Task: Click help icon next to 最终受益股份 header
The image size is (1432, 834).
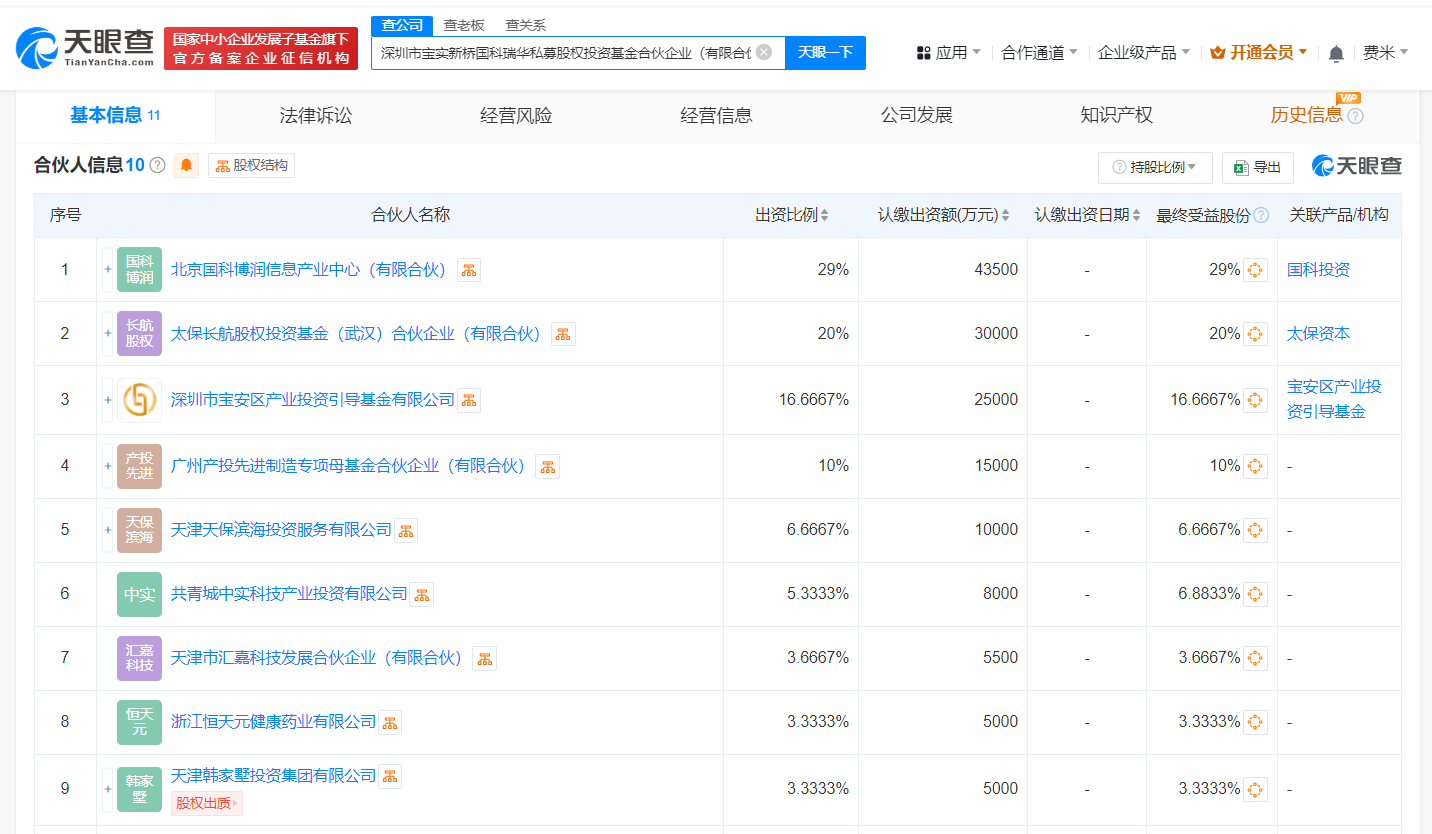Action: (1261, 215)
